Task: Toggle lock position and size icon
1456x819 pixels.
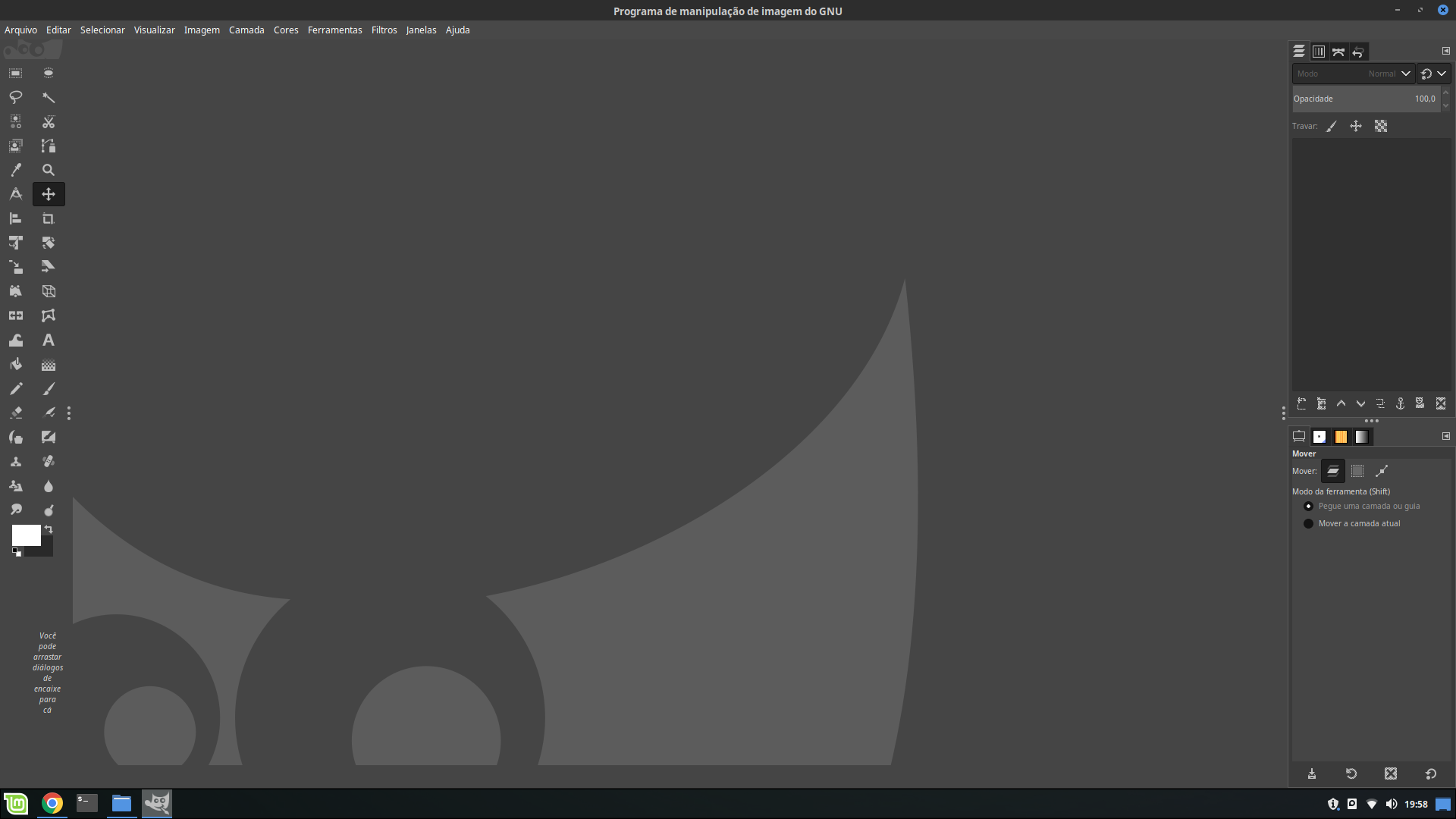Action: tap(1356, 127)
